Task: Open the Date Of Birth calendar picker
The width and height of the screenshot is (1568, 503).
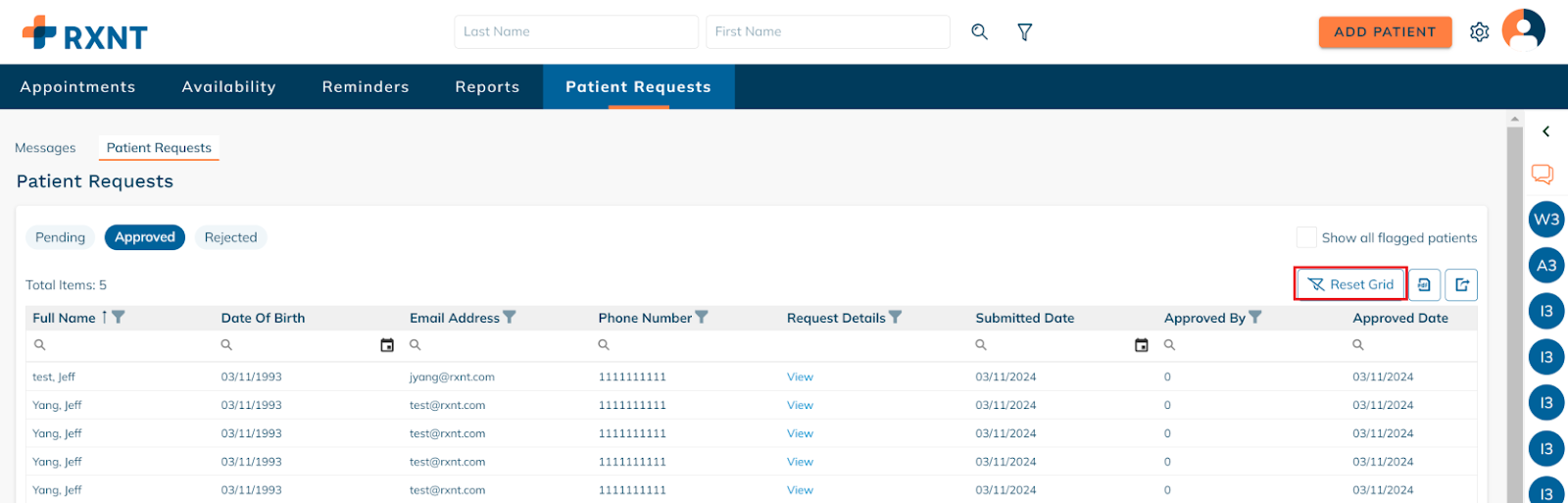Action: (x=387, y=345)
